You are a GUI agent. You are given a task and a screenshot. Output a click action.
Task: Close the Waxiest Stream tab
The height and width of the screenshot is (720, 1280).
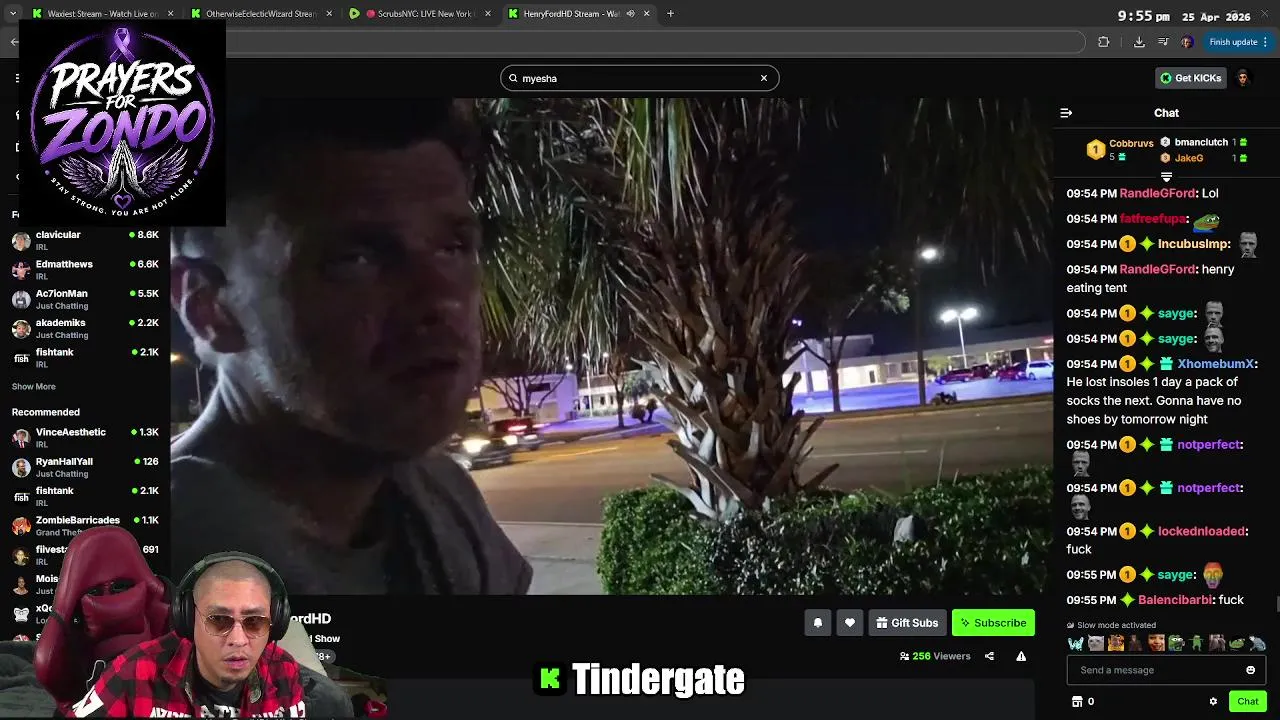(x=170, y=14)
